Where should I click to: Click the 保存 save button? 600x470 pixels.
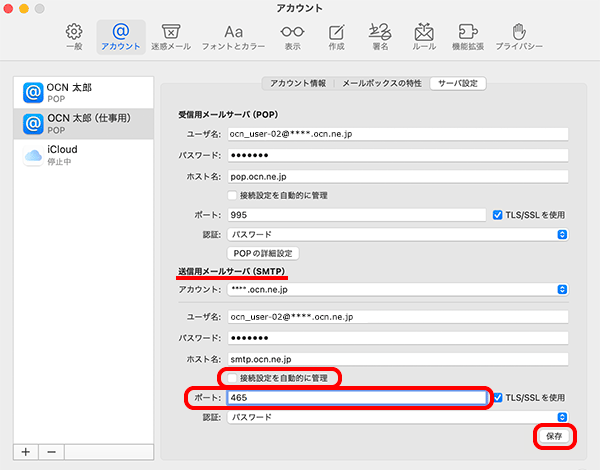[554, 436]
